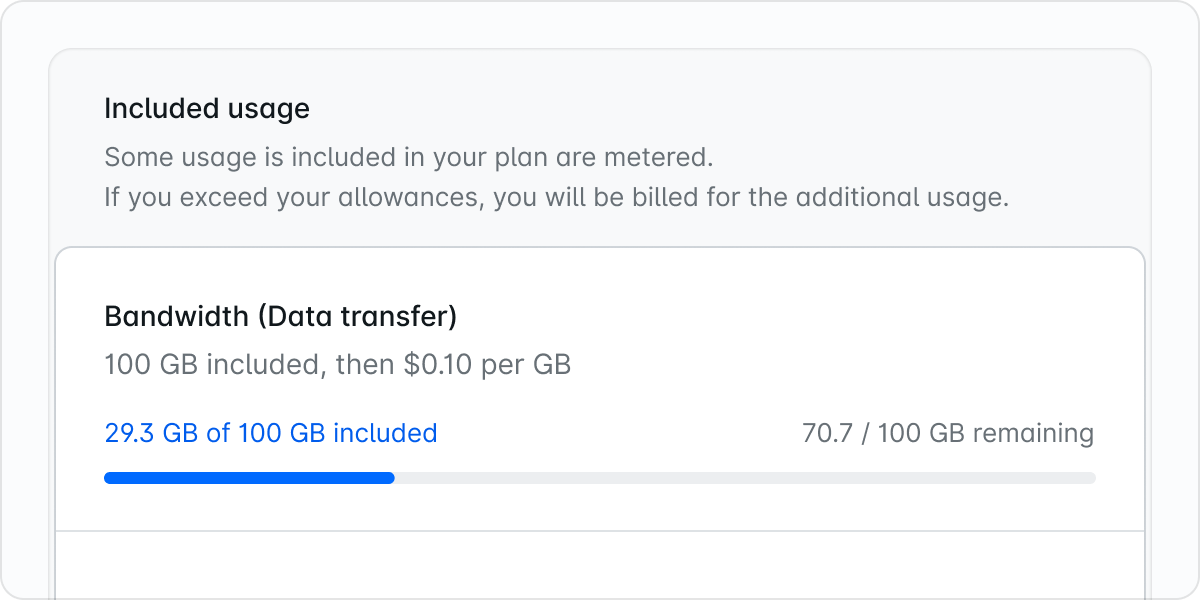
Task: Click the right end of the bandwidth progress bar
Action: click(x=1089, y=478)
